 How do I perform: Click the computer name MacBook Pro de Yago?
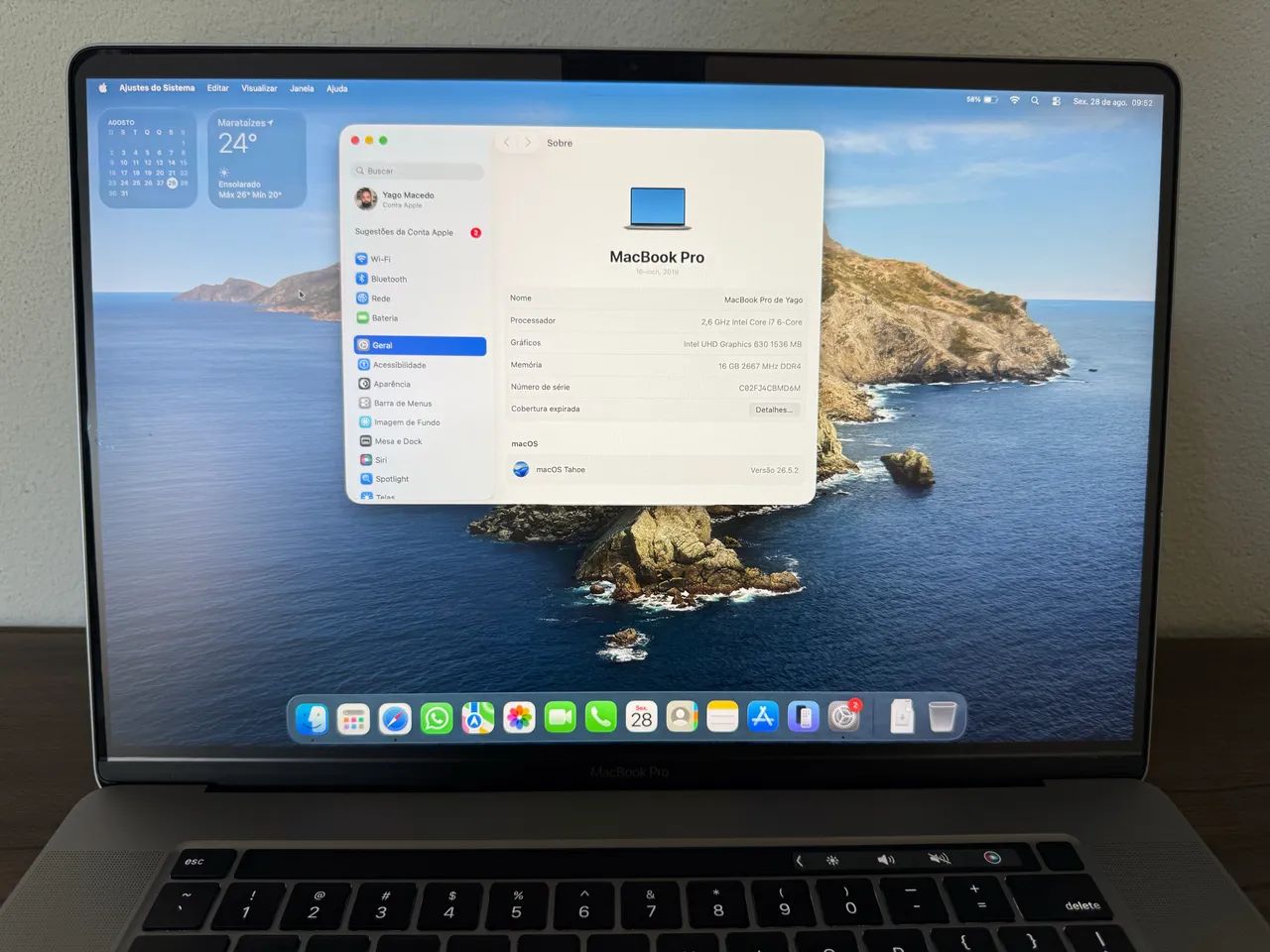763,299
